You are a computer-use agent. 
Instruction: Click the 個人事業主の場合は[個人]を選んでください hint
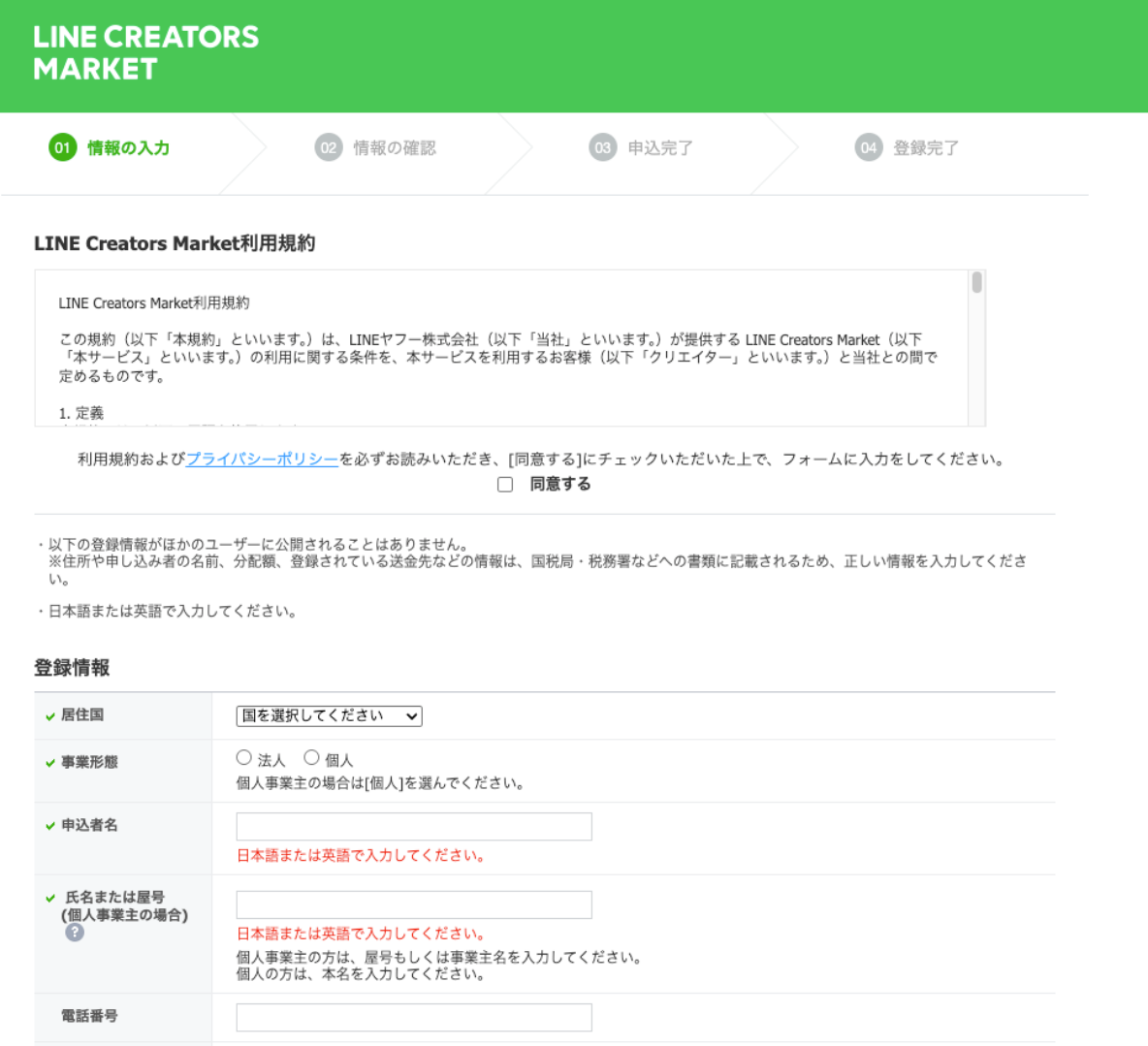381,783
